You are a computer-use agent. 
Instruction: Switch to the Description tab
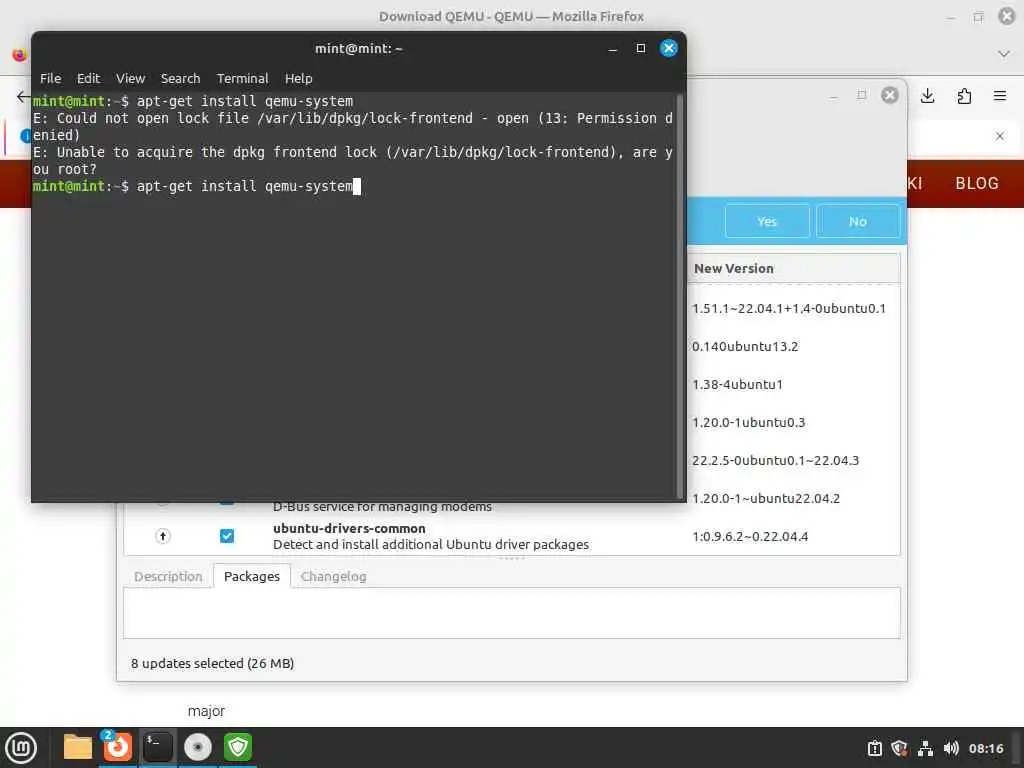[x=168, y=577]
